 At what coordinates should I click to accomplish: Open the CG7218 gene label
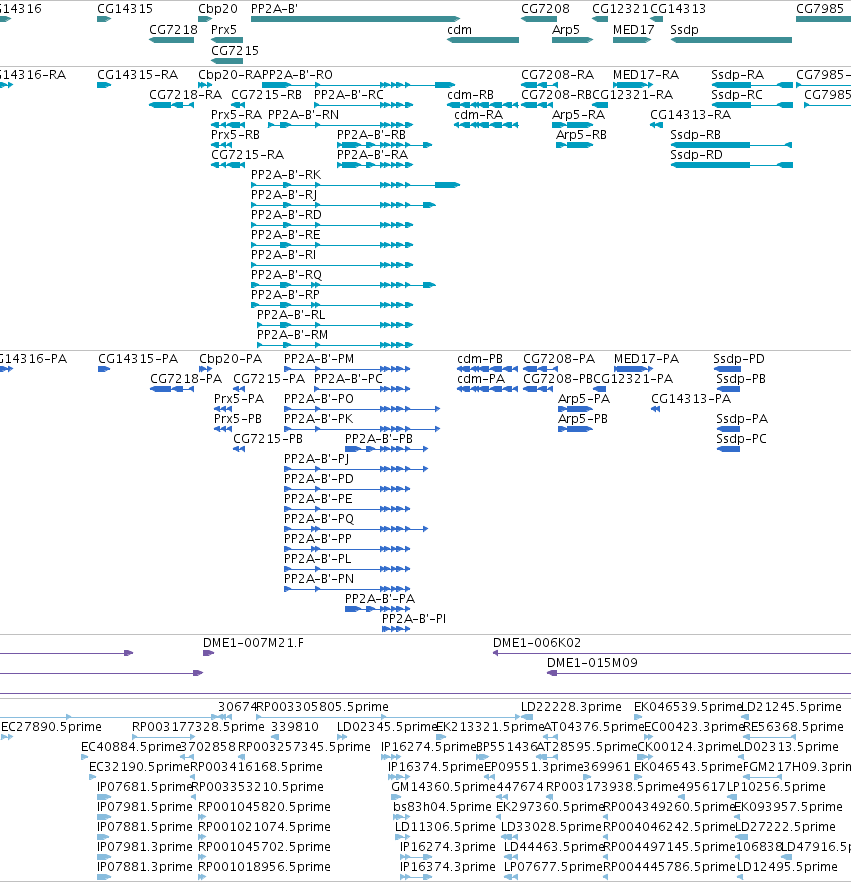pyautogui.click(x=173, y=30)
